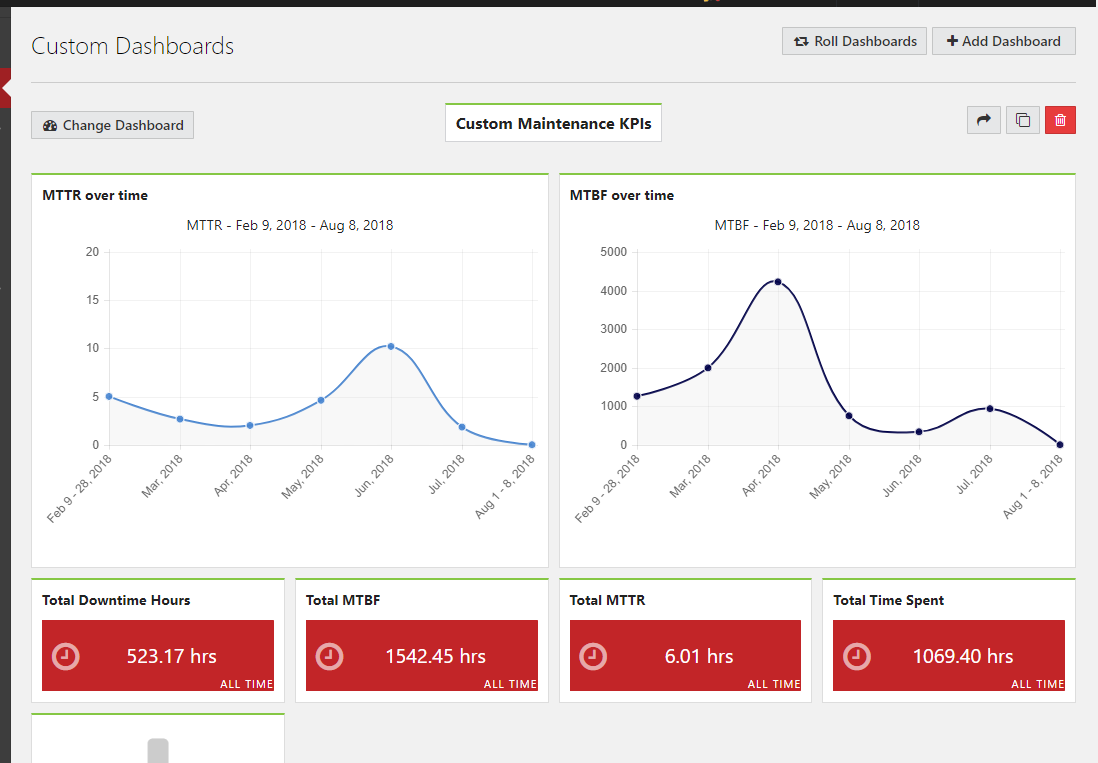Open Change Dashboard via the gauge icon
Image resolution: width=1098 pixels, height=763 pixels.
click(49, 125)
